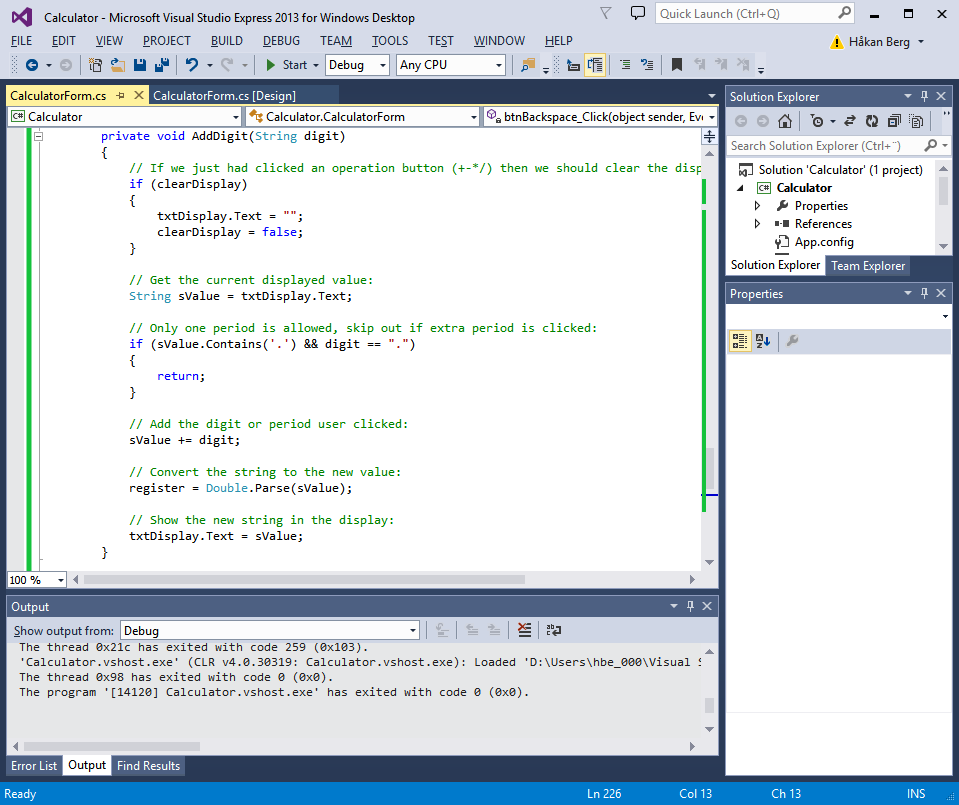Image resolution: width=959 pixels, height=805 pixels.
Task: Collapse the AddDigit method outline box
Action: pyautogui.click(x=39, y=136)
